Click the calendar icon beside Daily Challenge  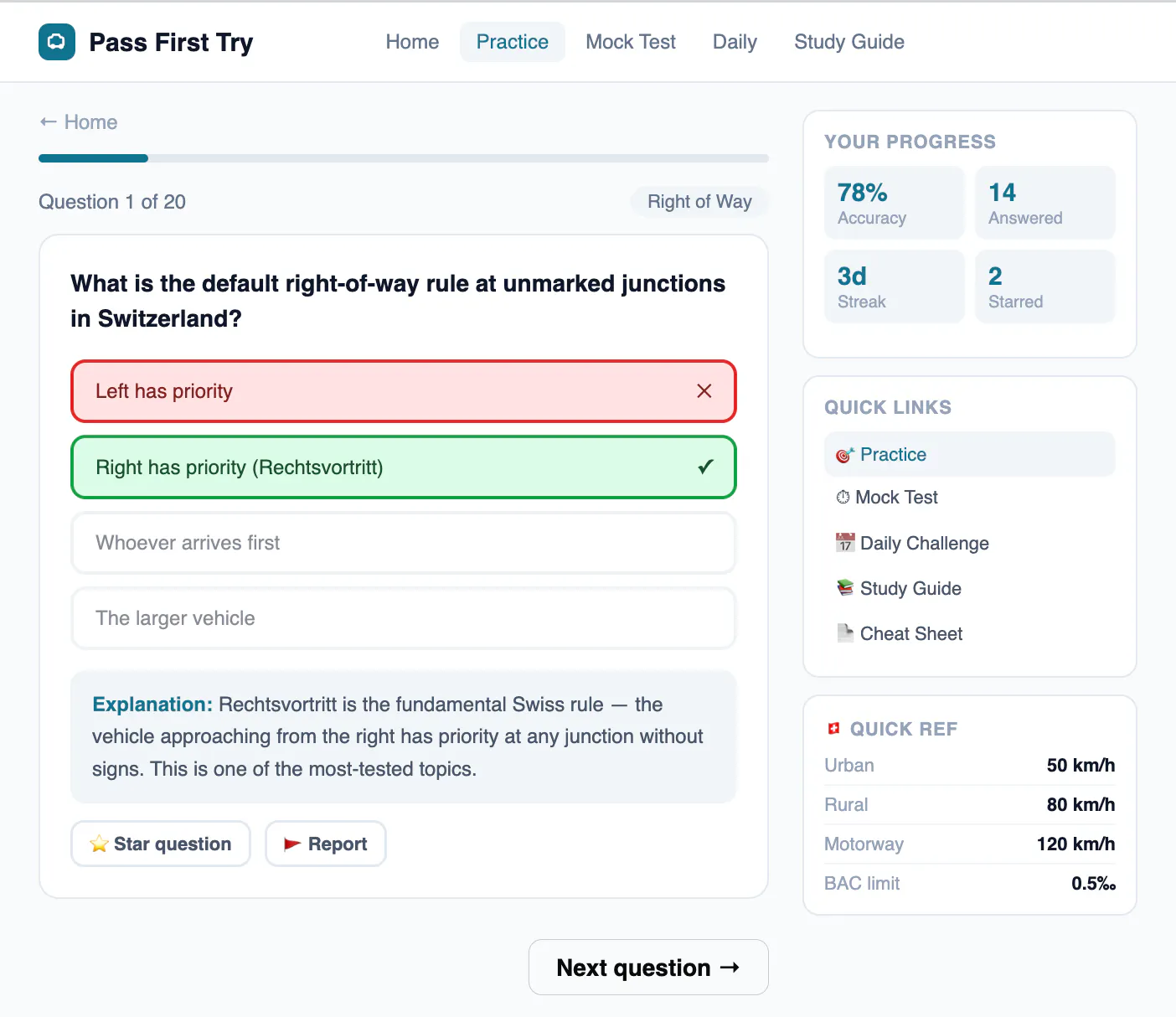pos(845,543)
